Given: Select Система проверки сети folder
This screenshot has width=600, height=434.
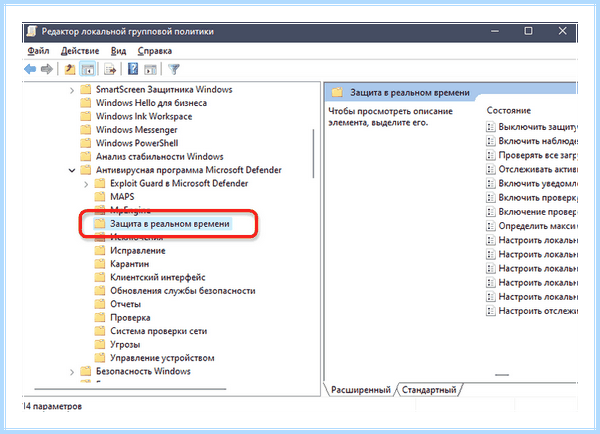Looking at the screenshot, I should pyautogui.click(x=158, y=331).
